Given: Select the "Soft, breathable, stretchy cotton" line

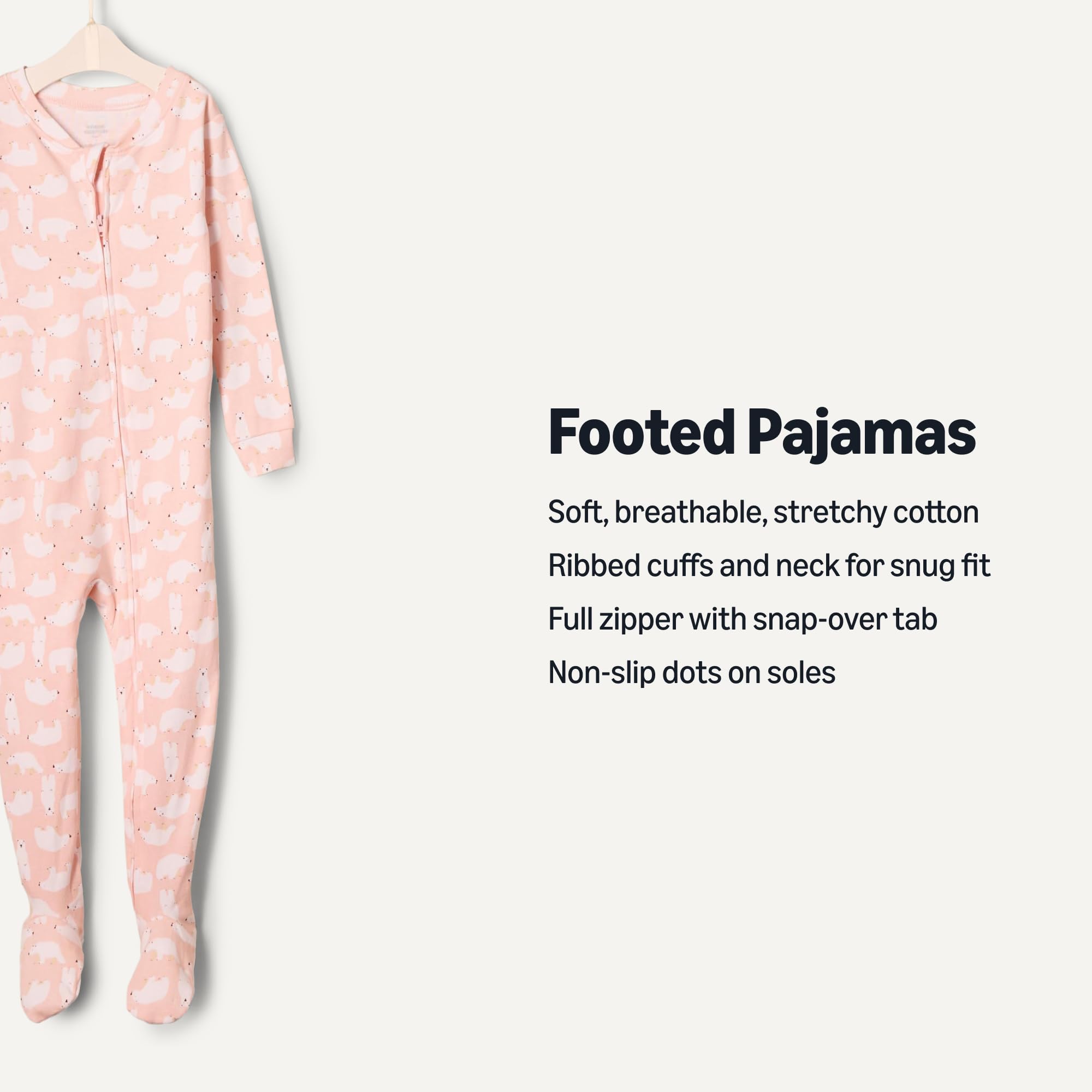Looking at the screenshot, I should click(x=763, y=513).
